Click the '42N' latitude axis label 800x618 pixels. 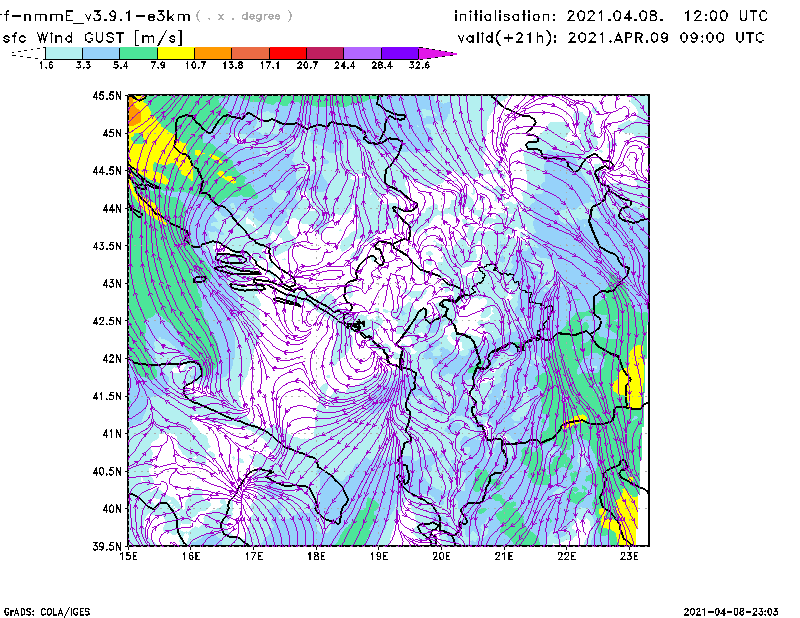(112, 358)
